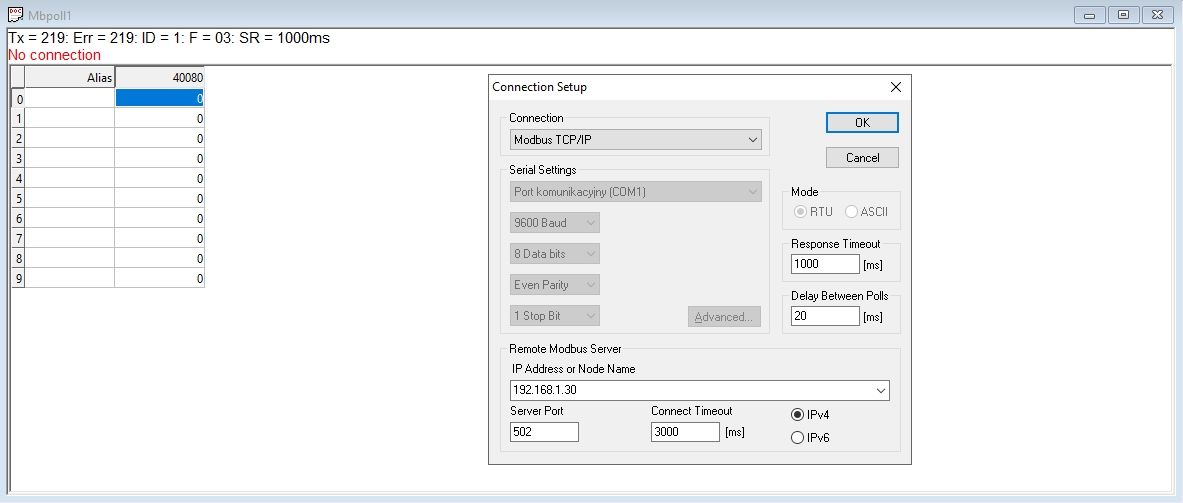The image size is (1183, 503).
Task: Click the Alias cell of row 2
Action: pos(69,138)
